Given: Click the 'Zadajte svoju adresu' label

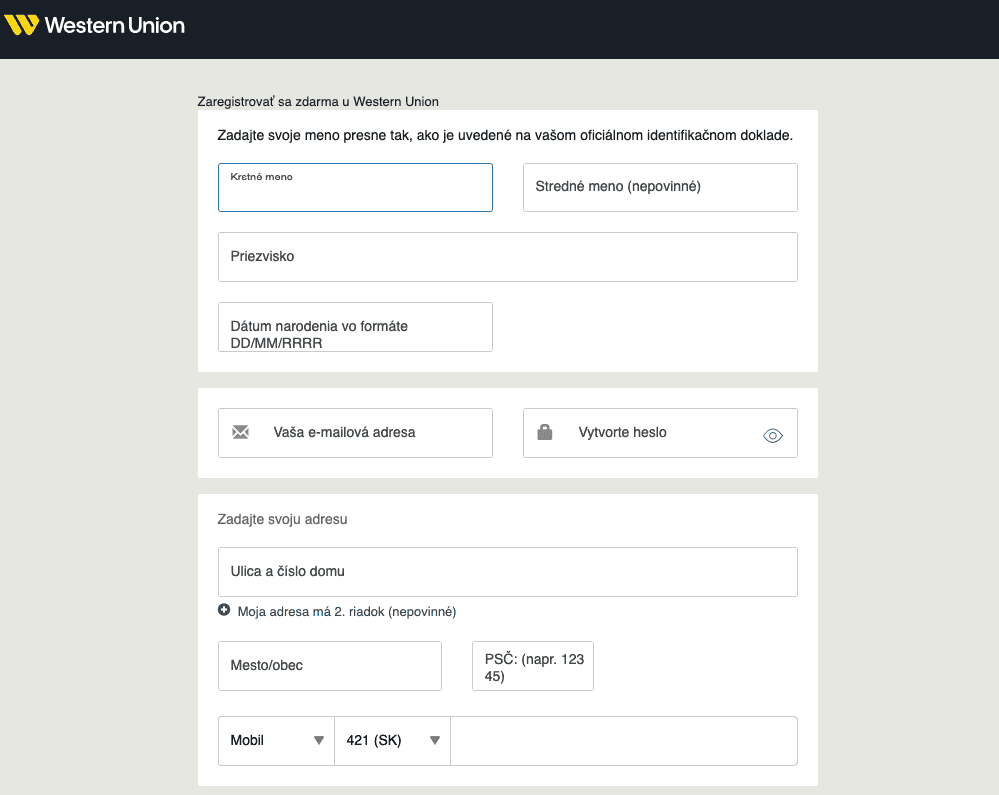Looking at the screenshot, I should click(x=282, y=519).
